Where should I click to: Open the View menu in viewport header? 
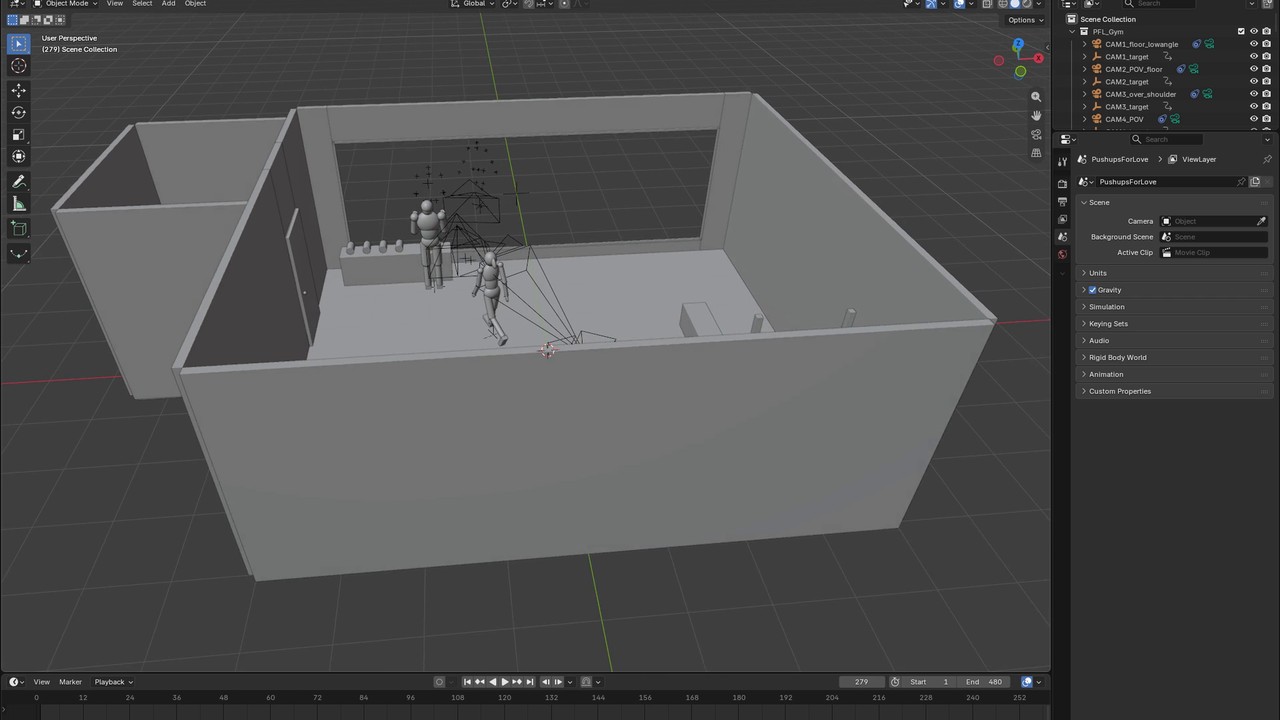point(115,4)
